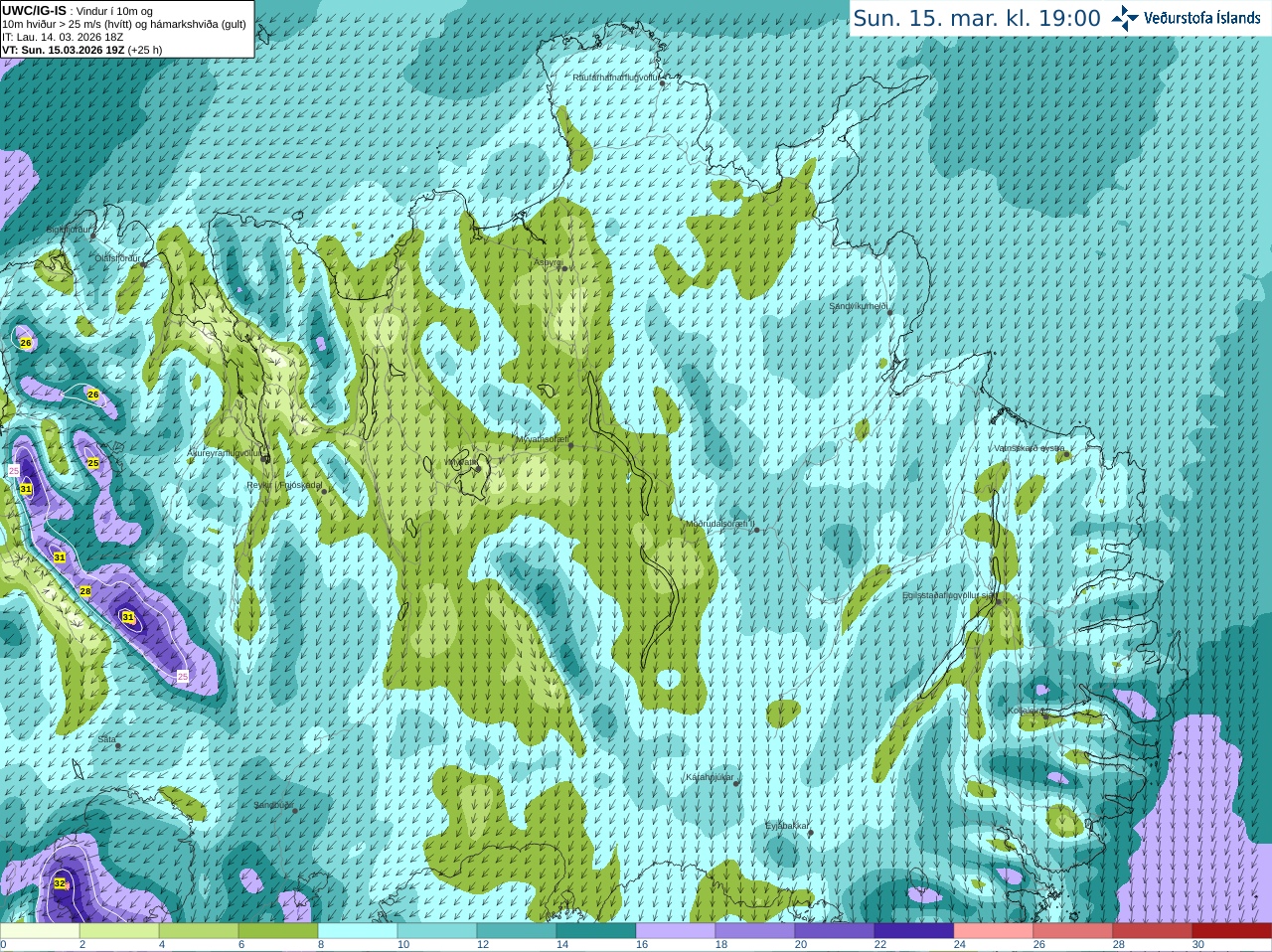The width and height of the screenshot is (1272, 952).
Task: Click the legend tick value '24'
Action: 960,945
